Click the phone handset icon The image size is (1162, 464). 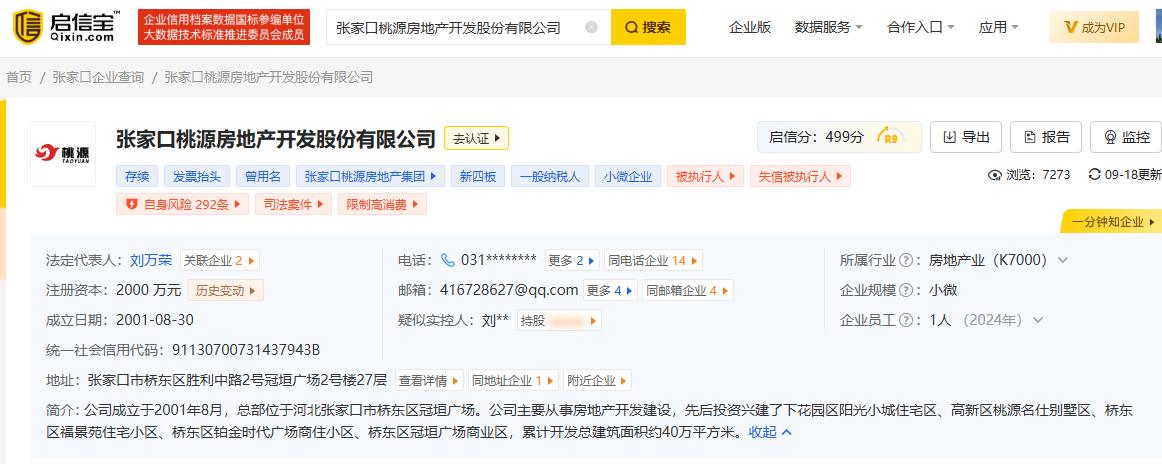point(448,260)
